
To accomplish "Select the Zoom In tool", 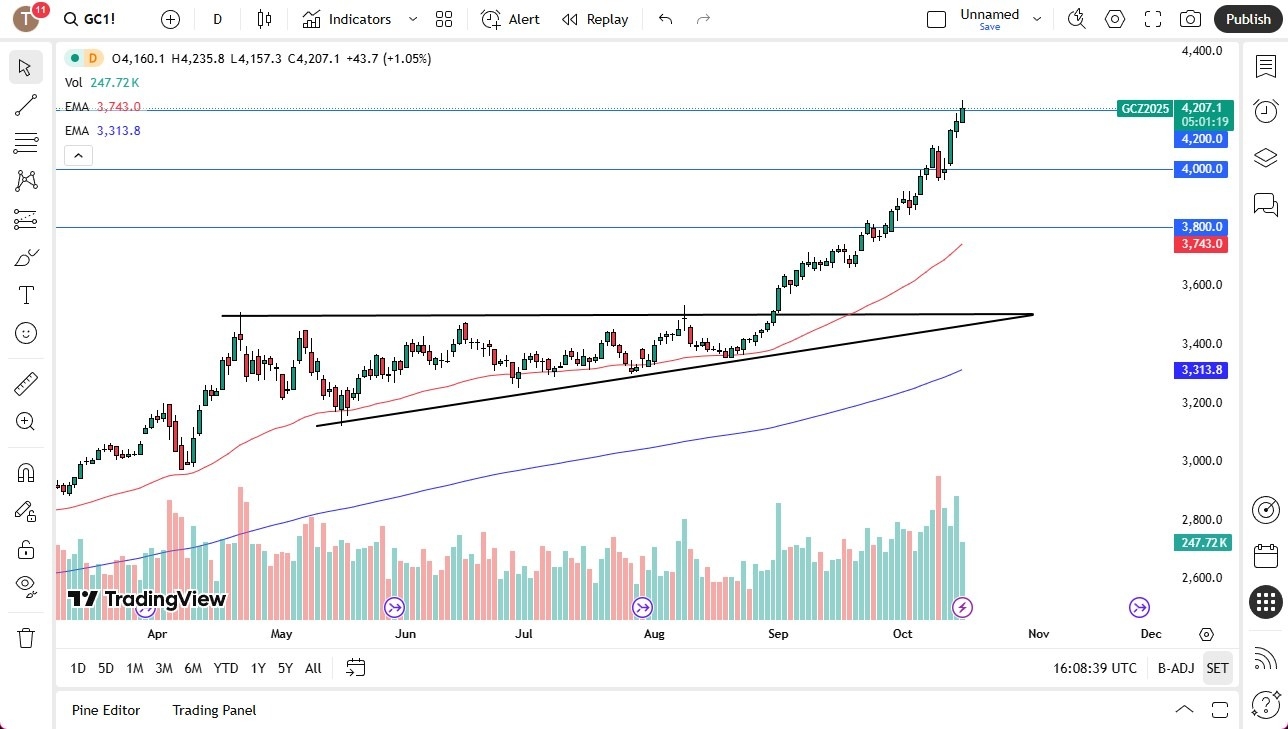I will (x=26, y=421).
